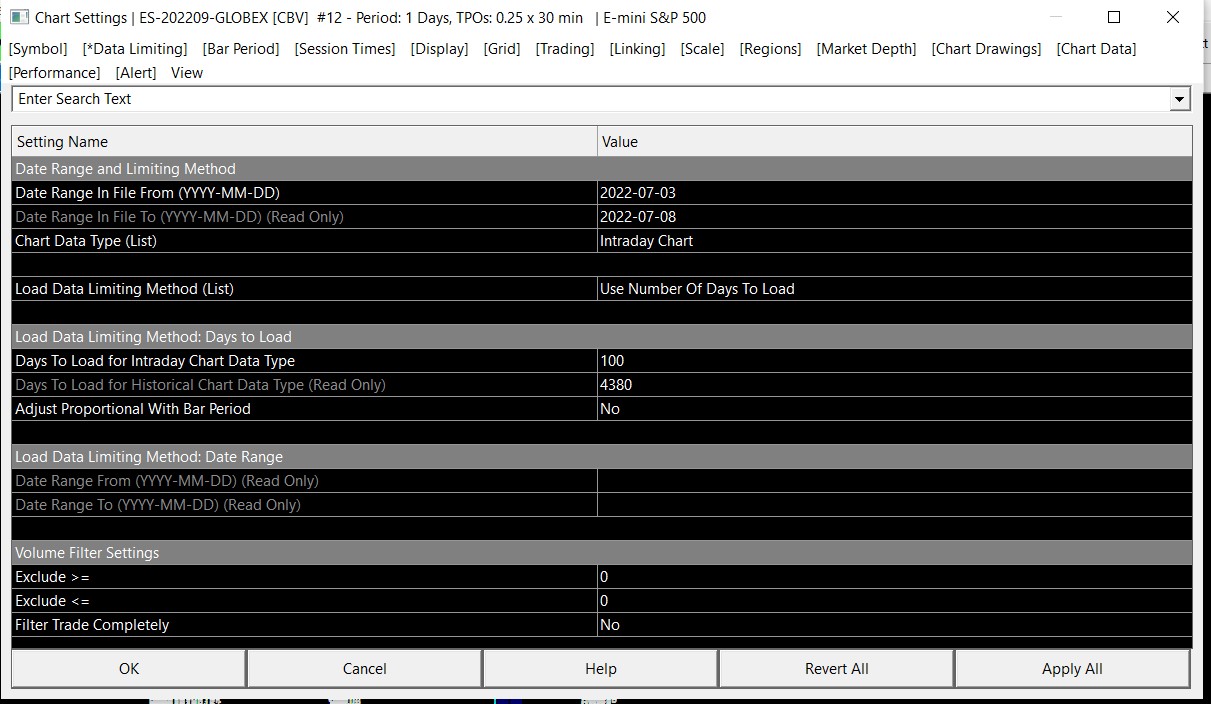Select the [Alert] tab
This screenshot has width=1211, height=704.
coord(136,73)
